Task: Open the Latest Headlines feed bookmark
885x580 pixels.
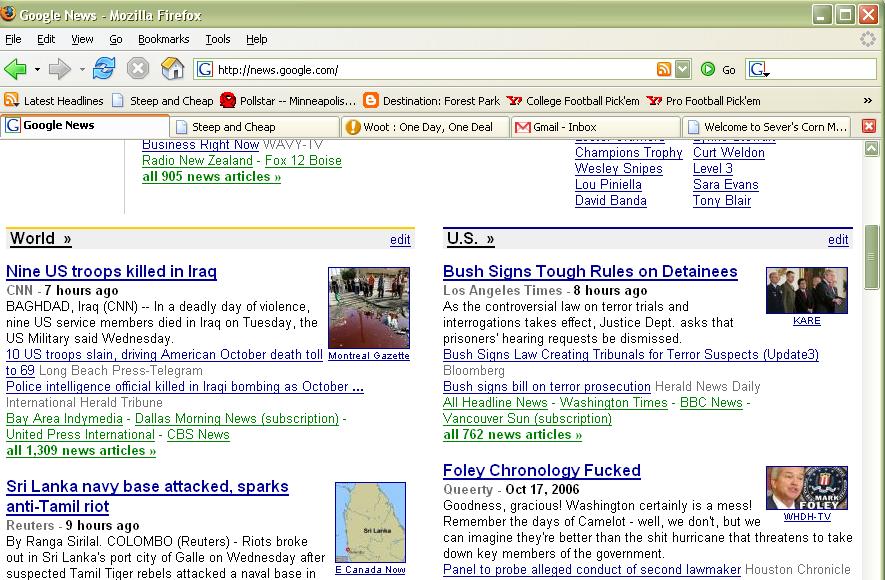Action: [54, 101]
